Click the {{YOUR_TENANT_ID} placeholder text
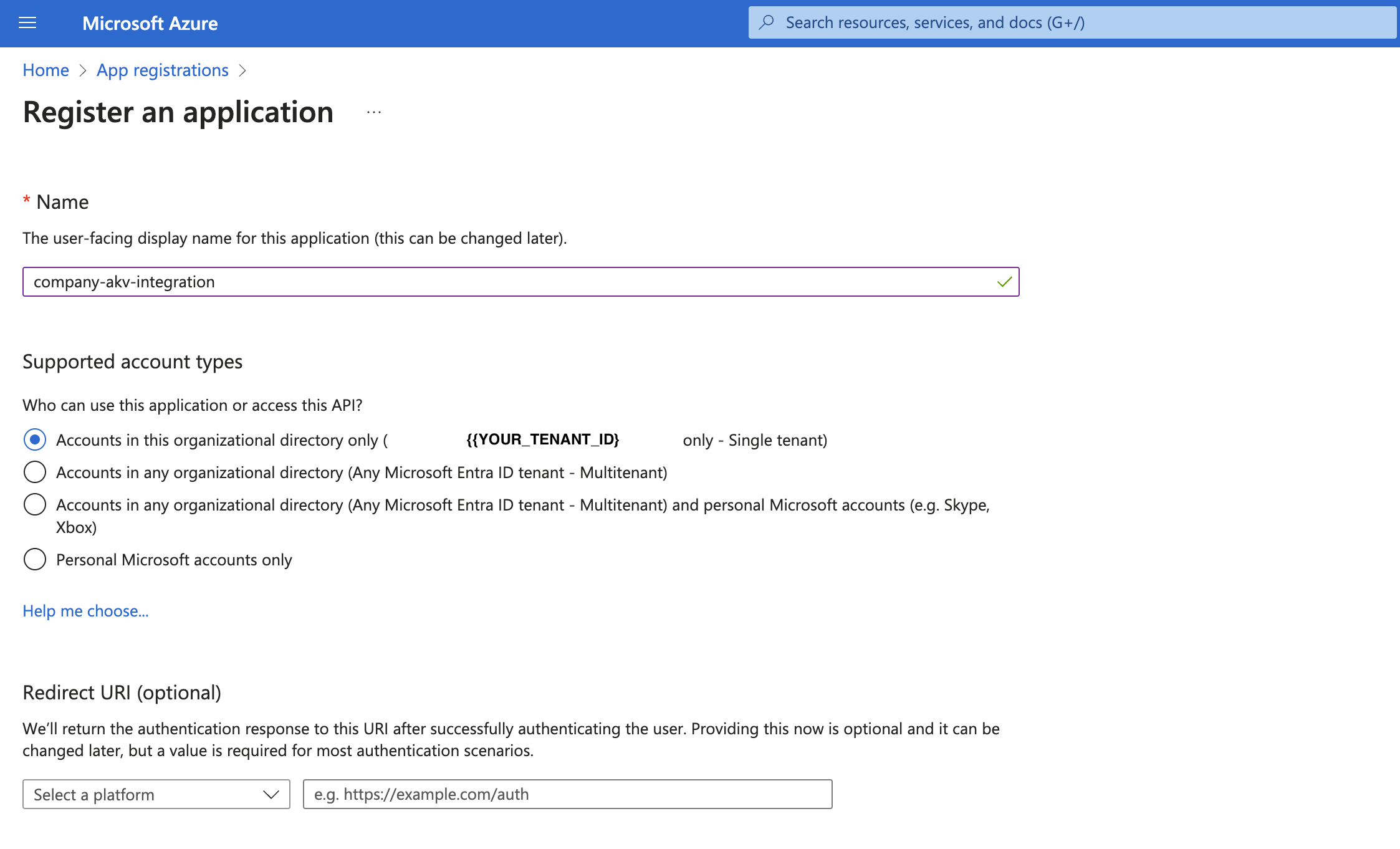This screenshot has height=849, width=1400. point(543,439)
